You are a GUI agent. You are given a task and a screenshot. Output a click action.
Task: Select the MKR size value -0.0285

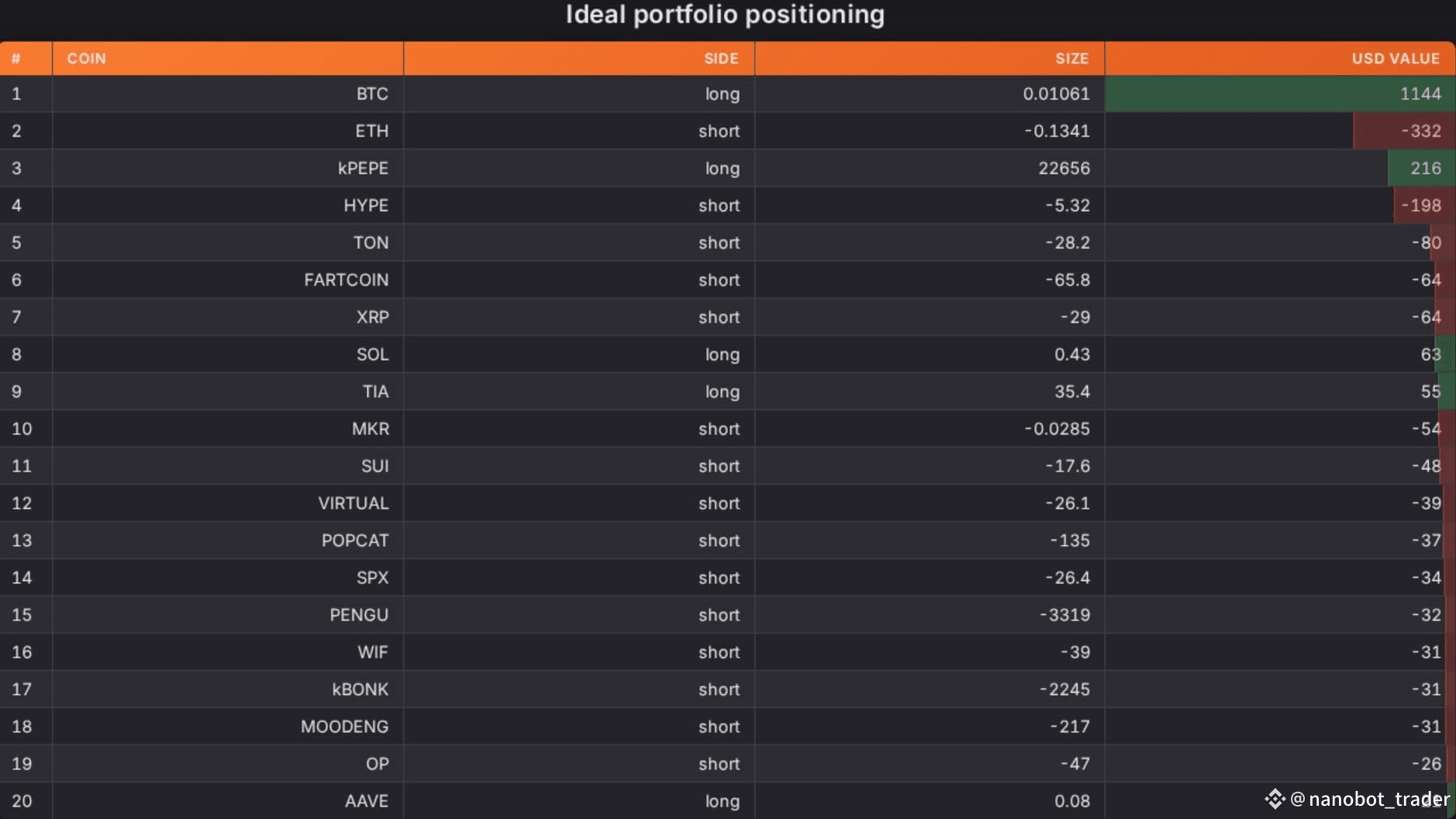1057,429
